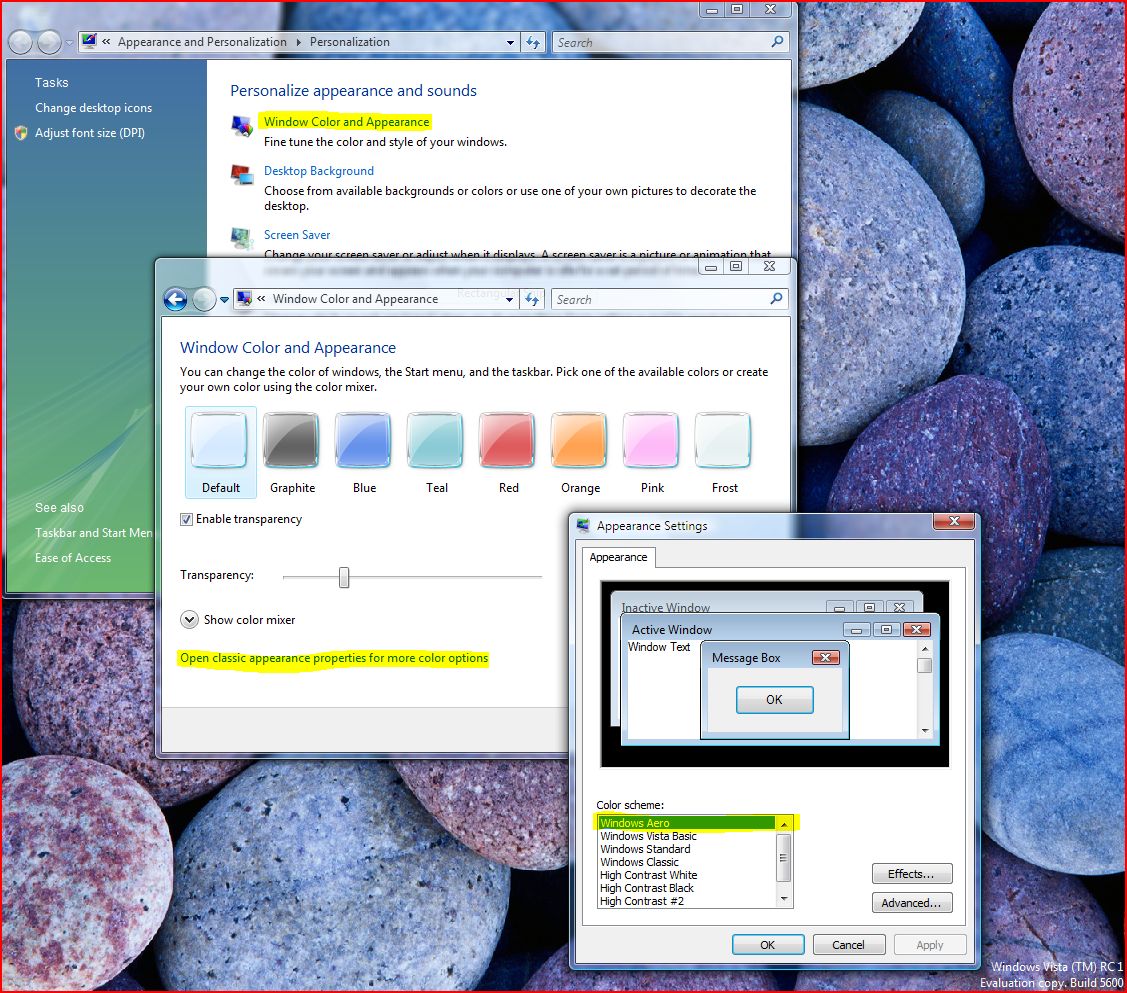The width and height of the screenshot is (1127, 993).
Task: Click forward arrow in Window Color window
Action: click(204, 299)
